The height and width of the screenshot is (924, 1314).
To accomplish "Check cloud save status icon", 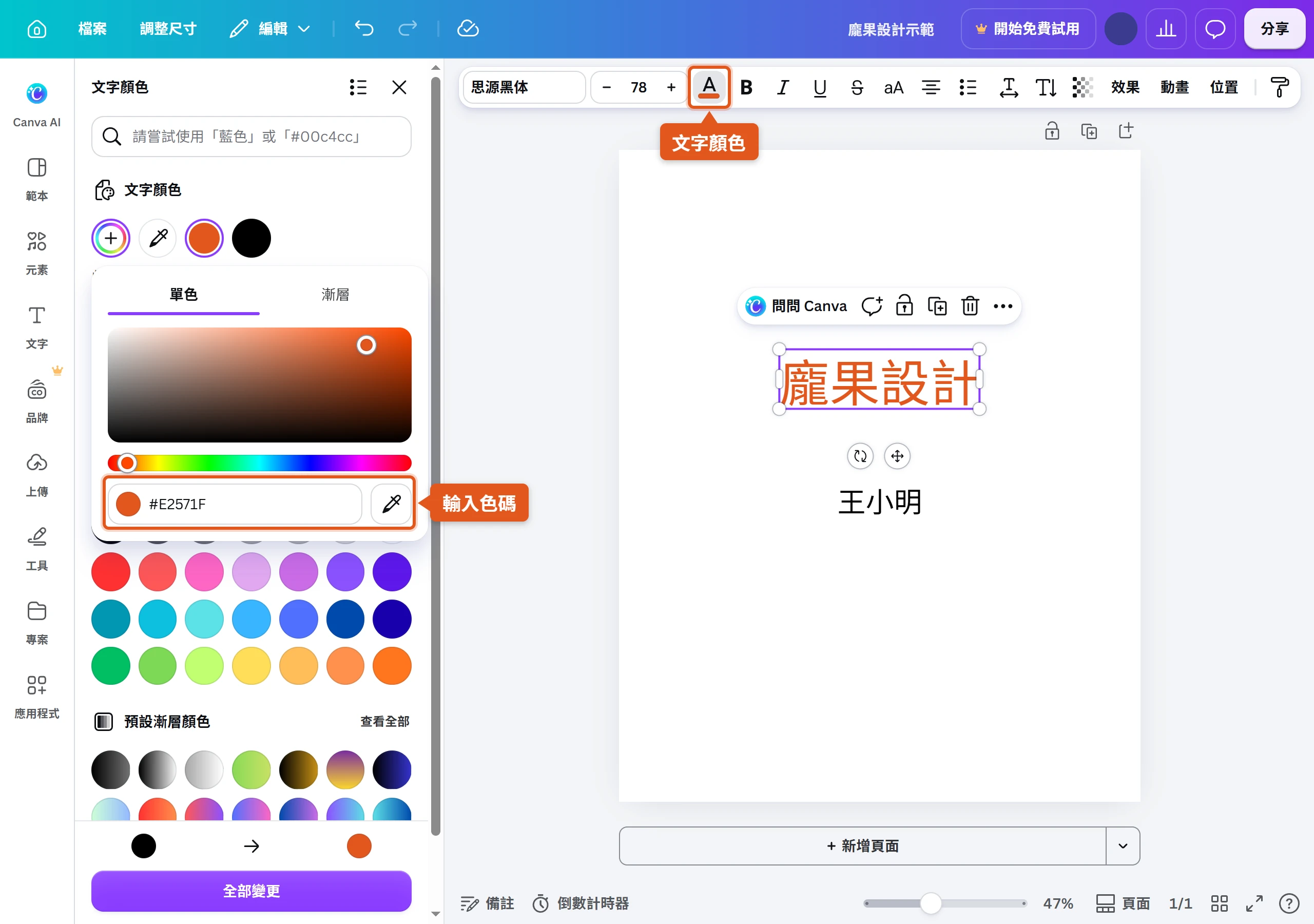I will coord(468,29).
